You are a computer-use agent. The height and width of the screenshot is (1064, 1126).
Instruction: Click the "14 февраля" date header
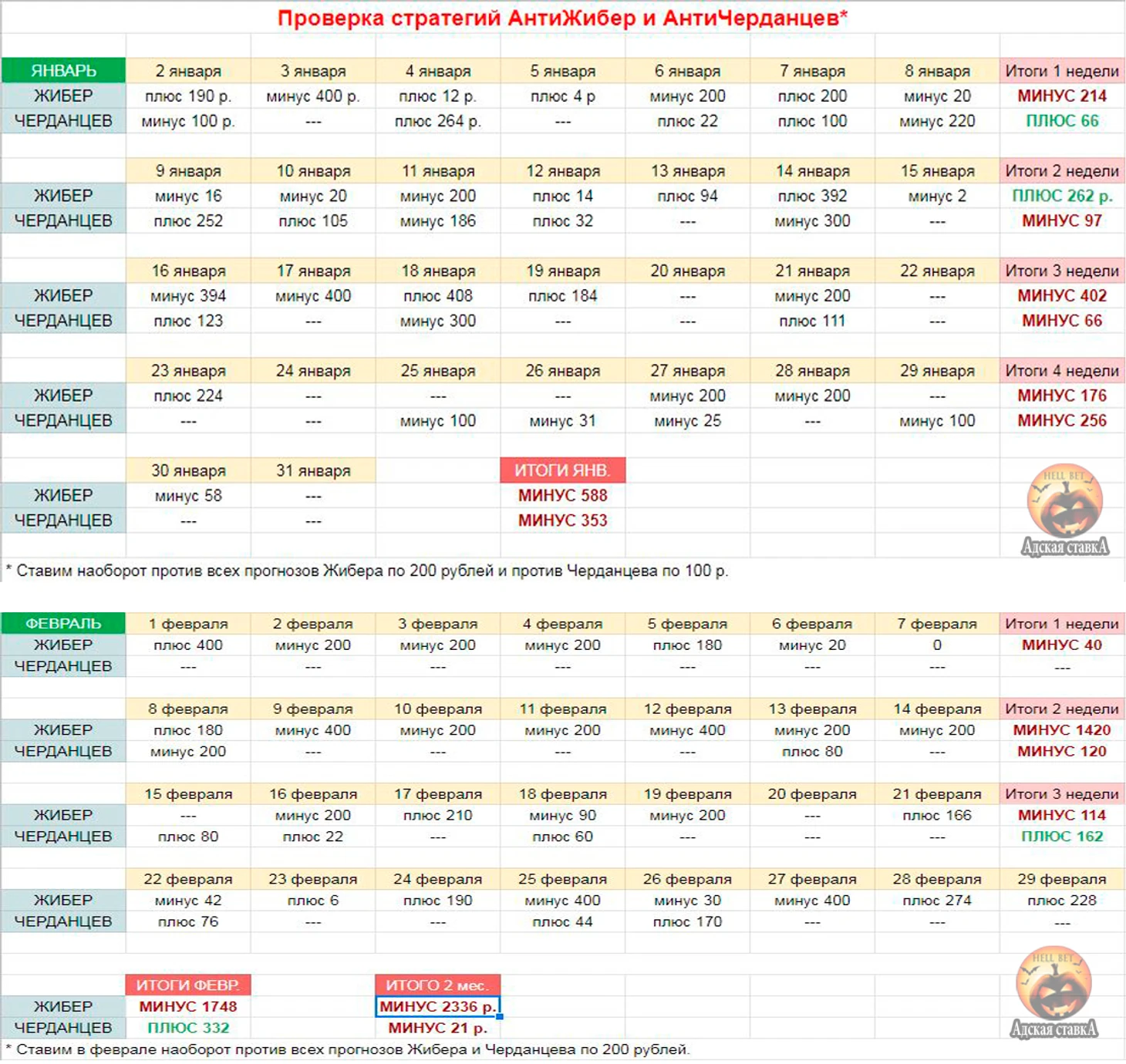point(937,709)
